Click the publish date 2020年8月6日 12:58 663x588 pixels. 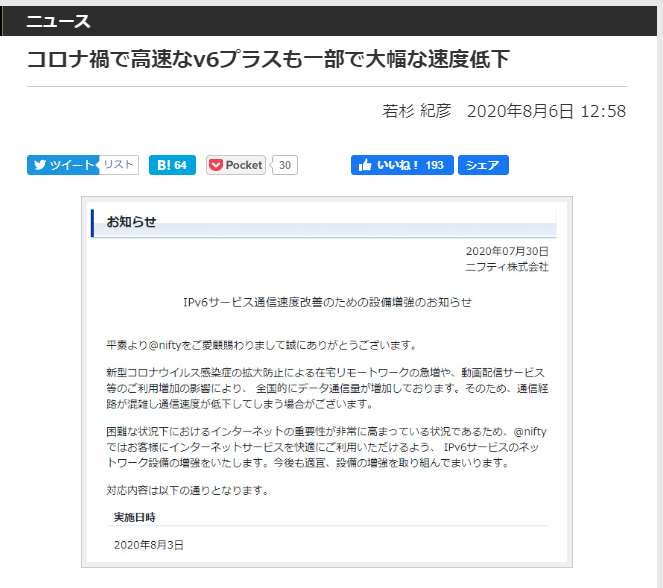[x=546, y=111]
